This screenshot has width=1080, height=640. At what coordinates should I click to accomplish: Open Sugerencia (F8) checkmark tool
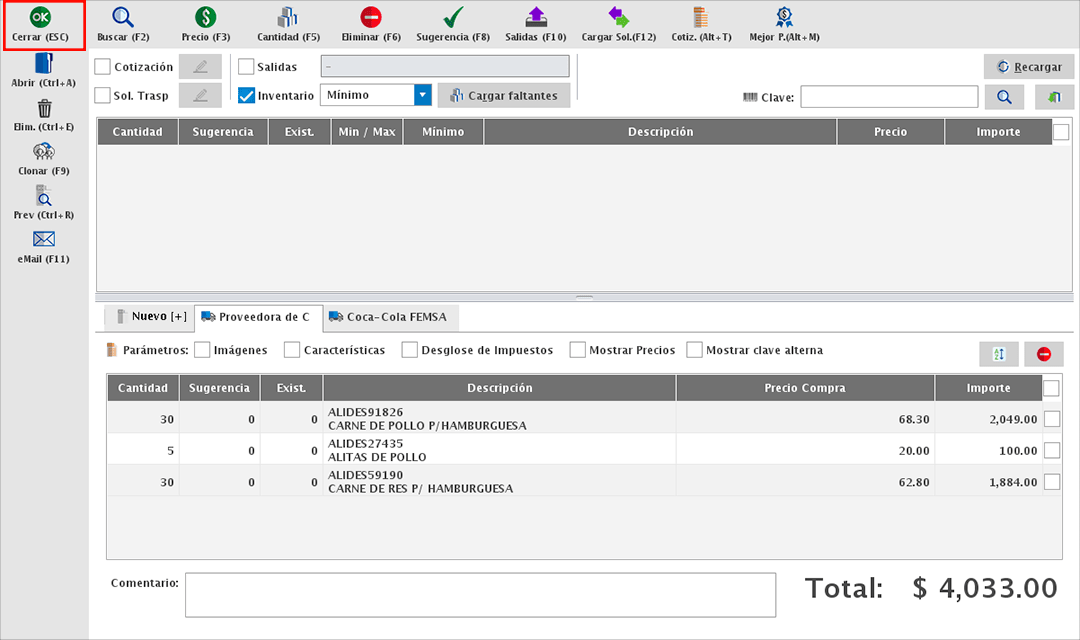pyautogui.click(x=453, y=18)
